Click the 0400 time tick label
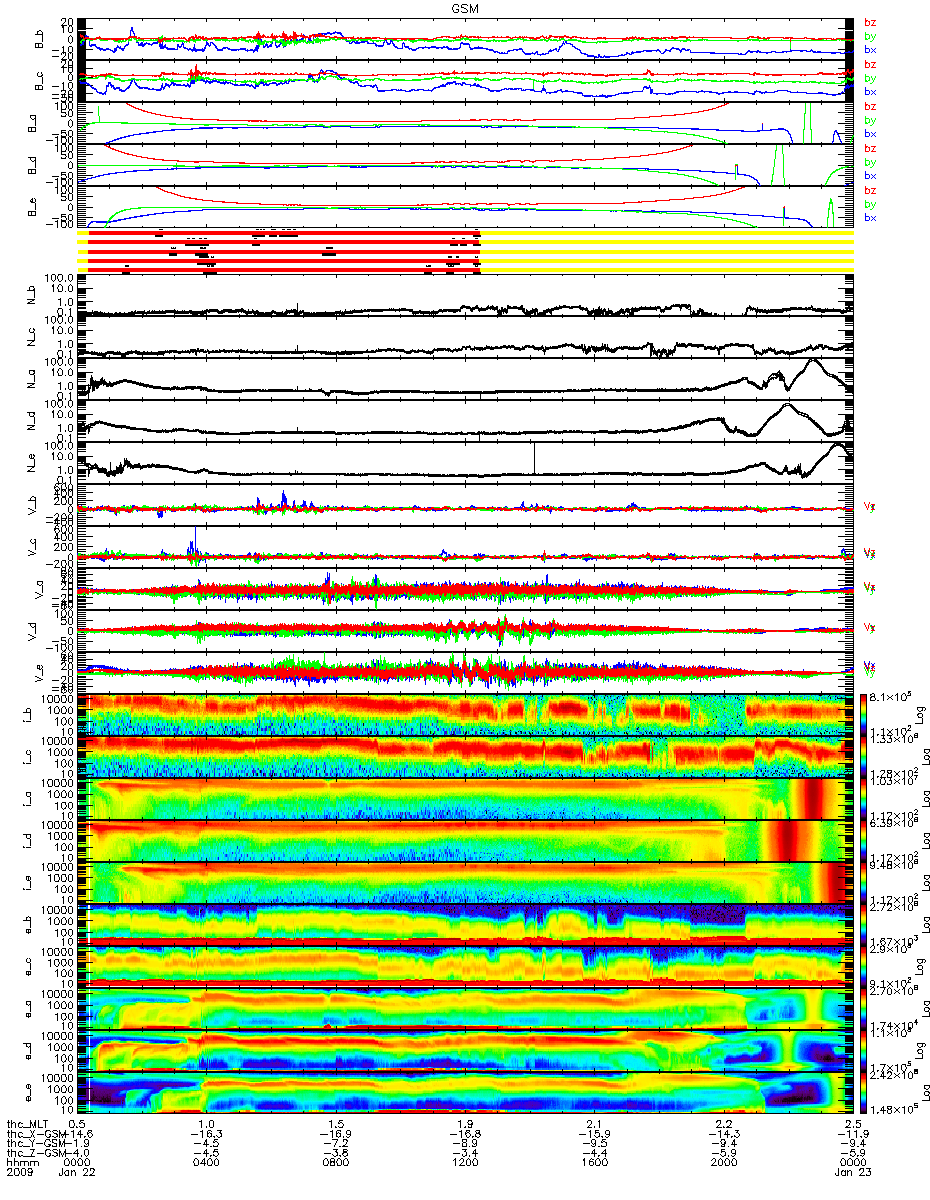Viewport: 930px width, 1200px height. pos(205,1162)
